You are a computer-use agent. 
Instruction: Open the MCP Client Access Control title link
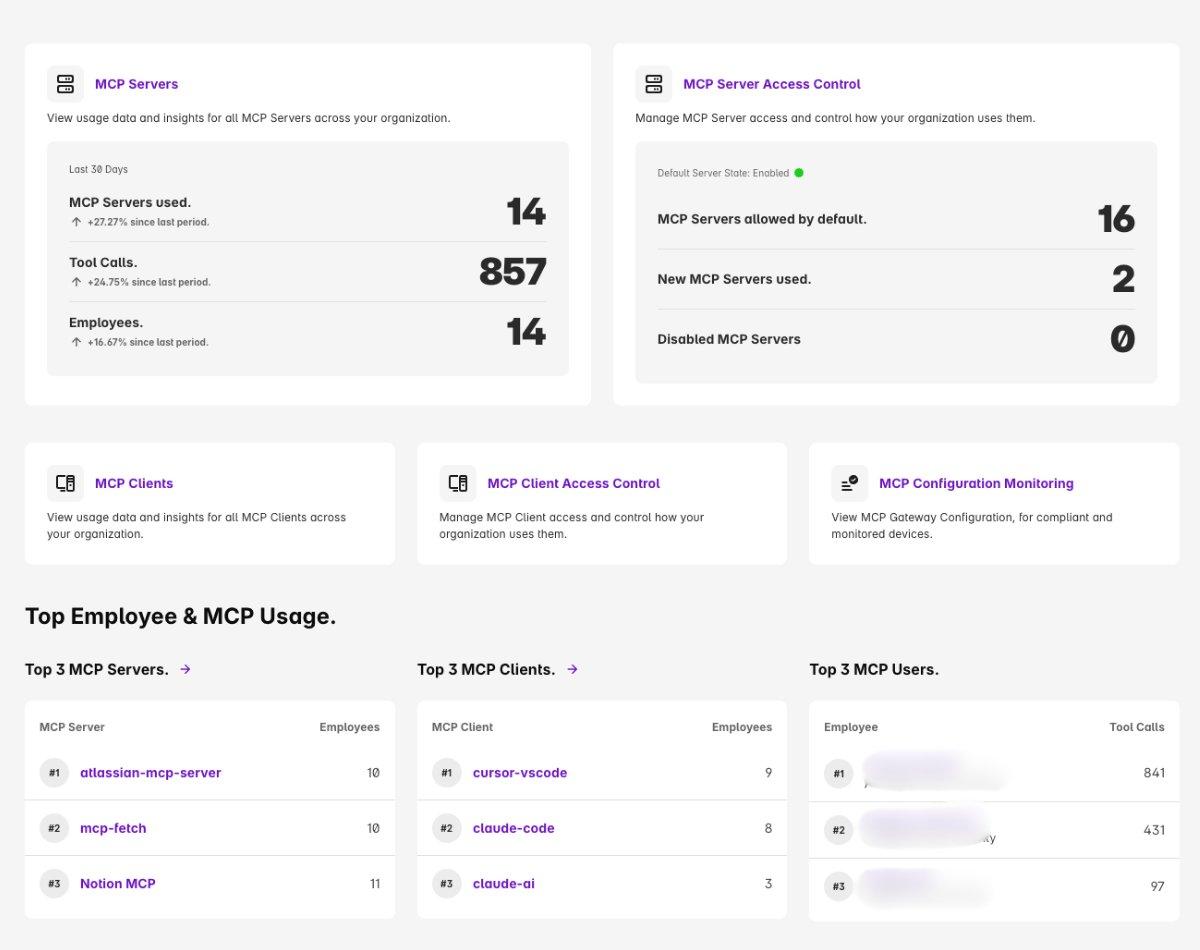point(573,483)
